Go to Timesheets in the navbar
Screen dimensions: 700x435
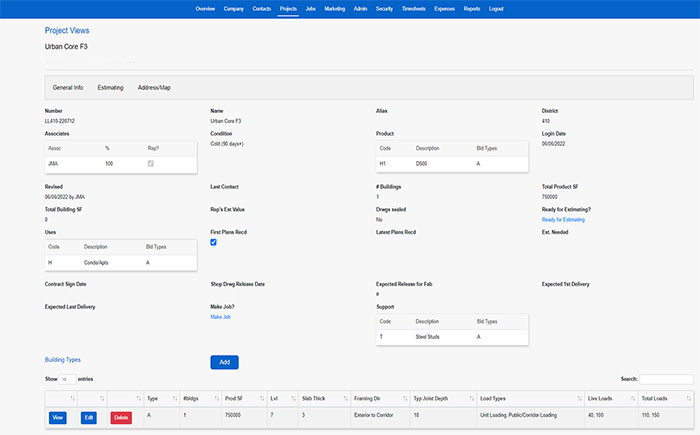pos(414,8)
